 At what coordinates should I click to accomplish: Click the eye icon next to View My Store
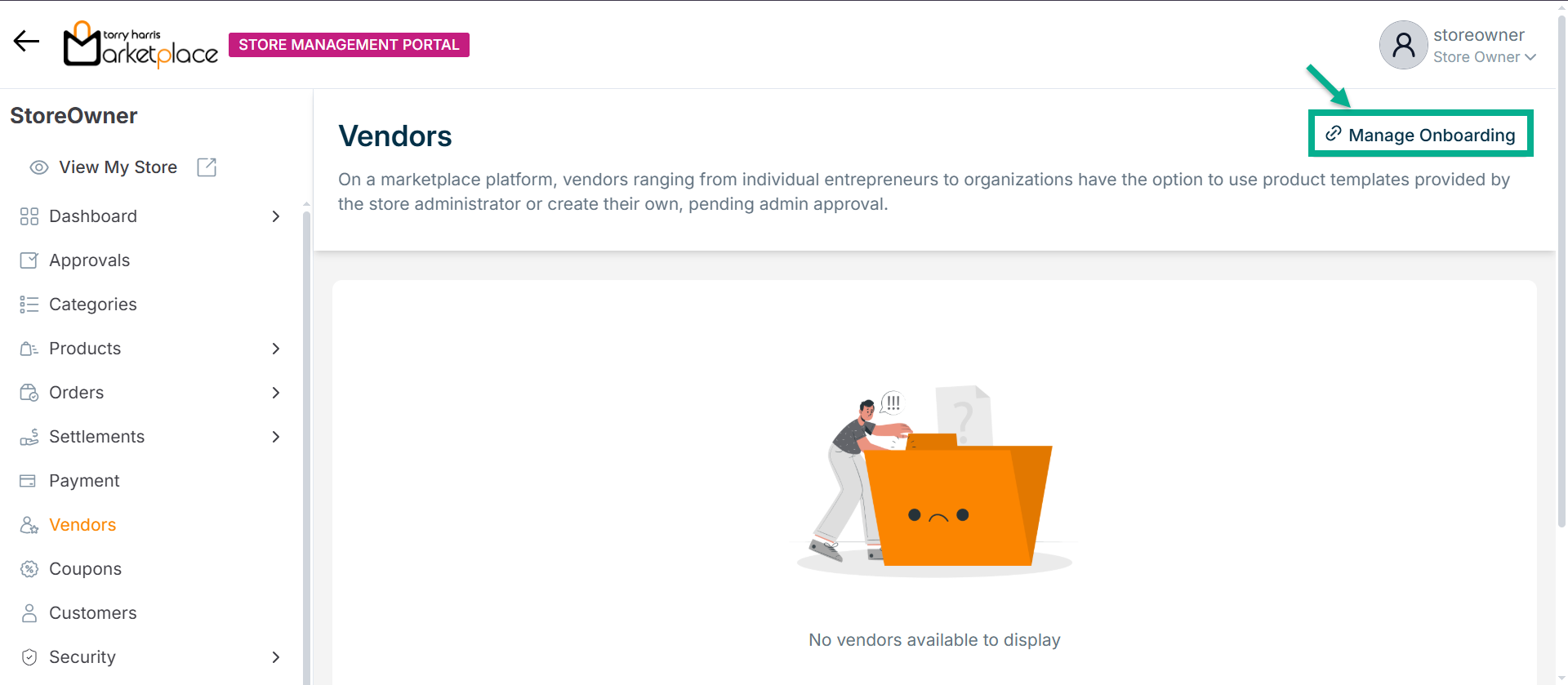(38, 167)
